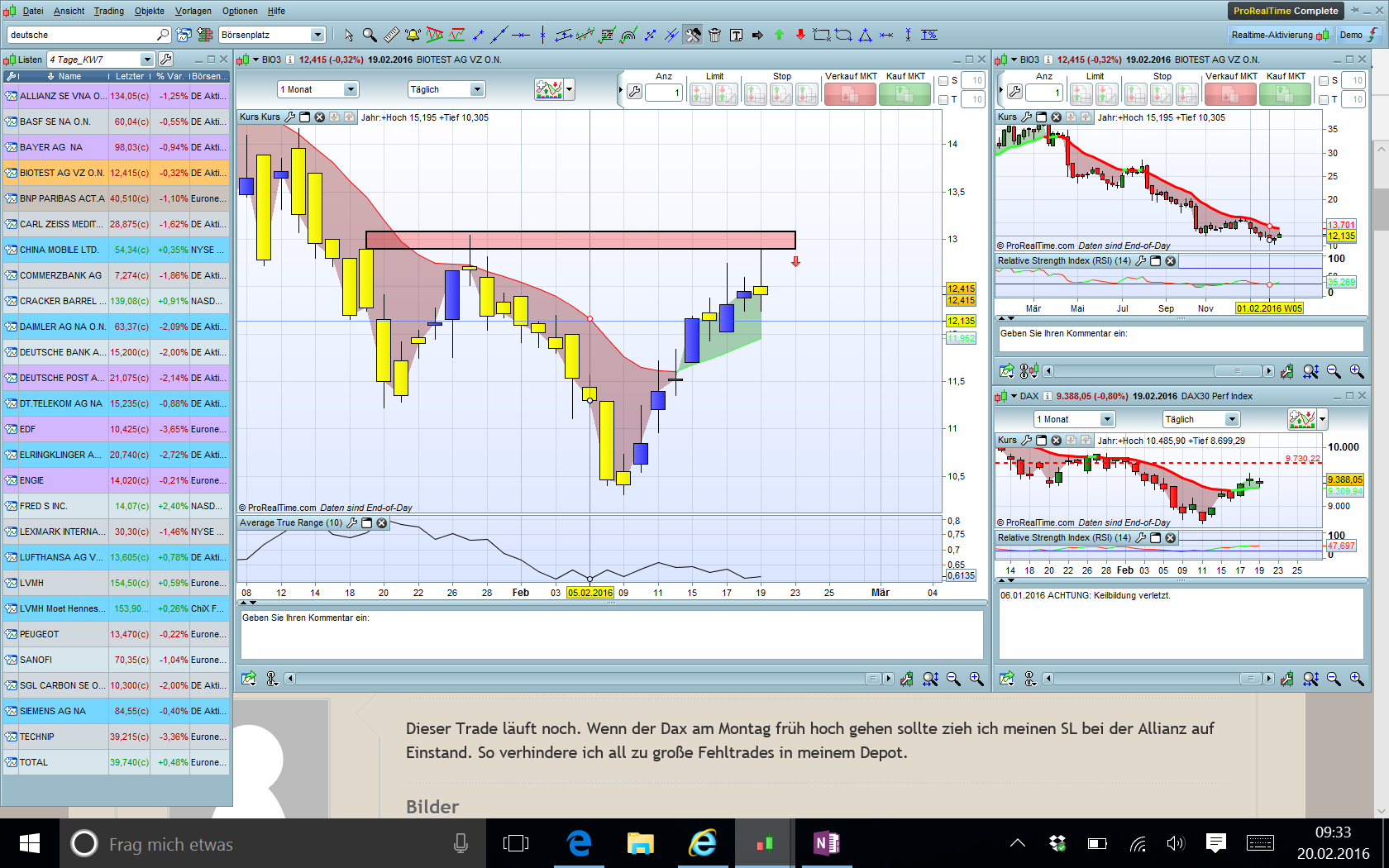Click the Kauf MKT buy button in main chart
This screenshot has height=868, width=1389.
pos(905,94)
